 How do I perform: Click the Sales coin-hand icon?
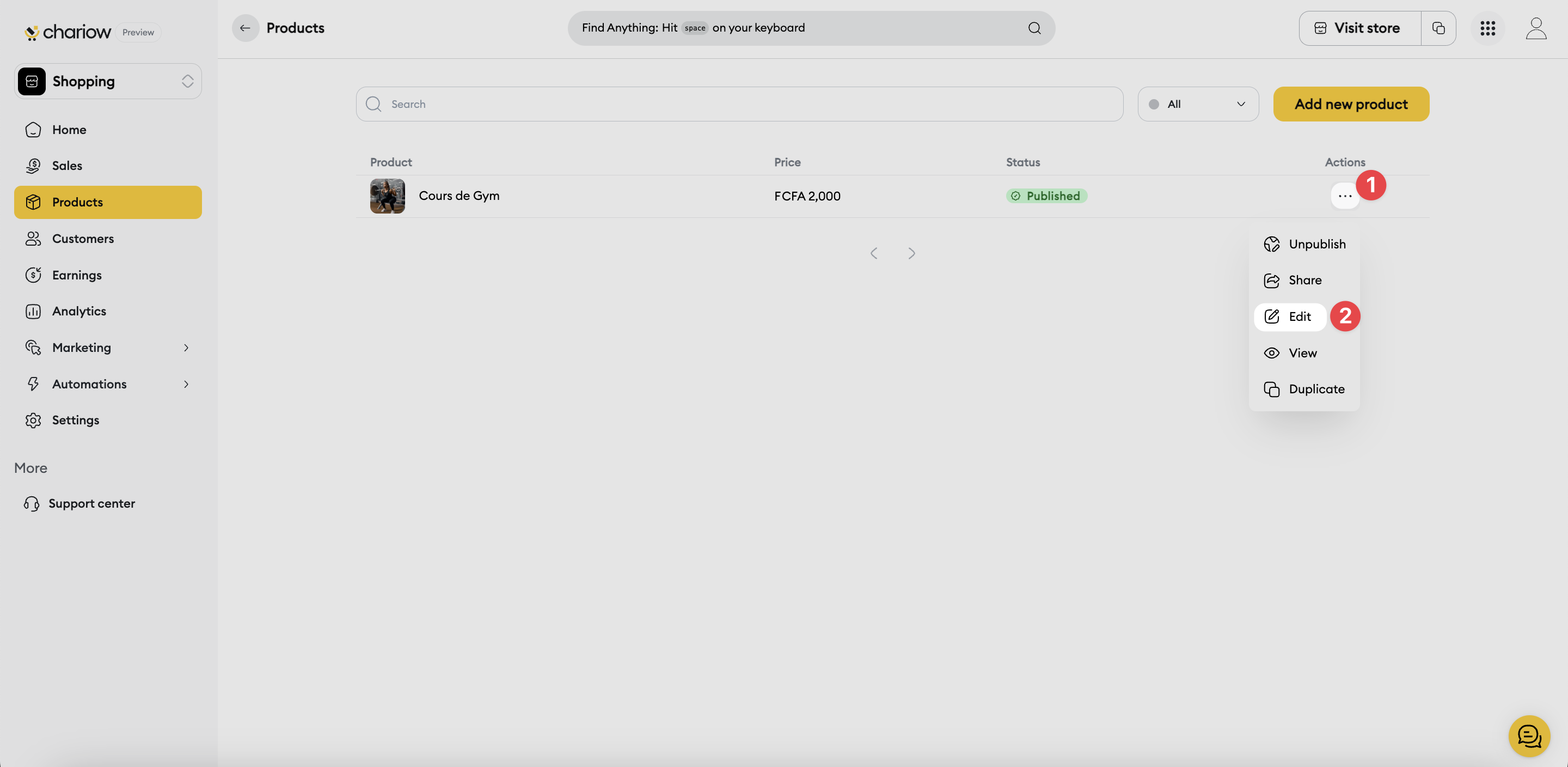[33, 166]
